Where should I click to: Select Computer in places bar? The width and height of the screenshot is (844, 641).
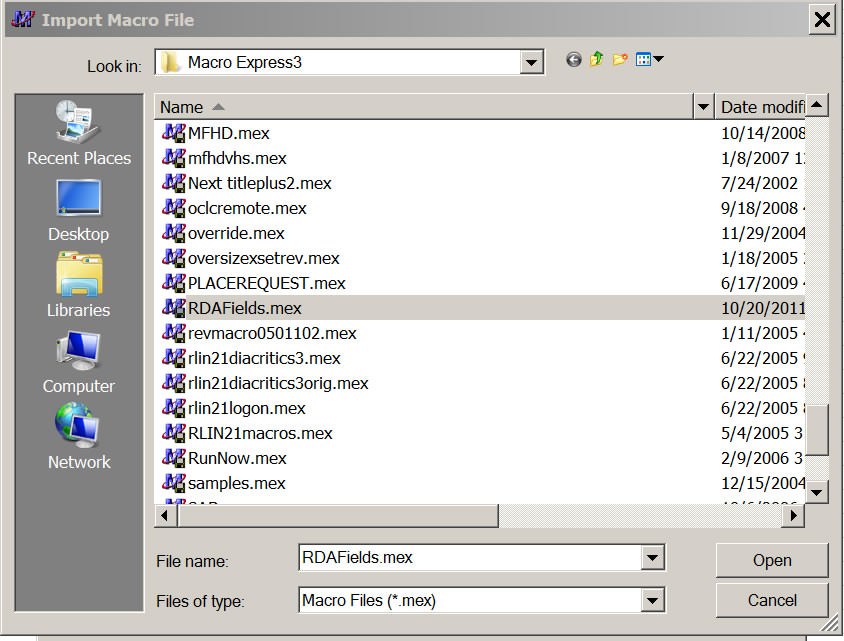coord(79,362)
